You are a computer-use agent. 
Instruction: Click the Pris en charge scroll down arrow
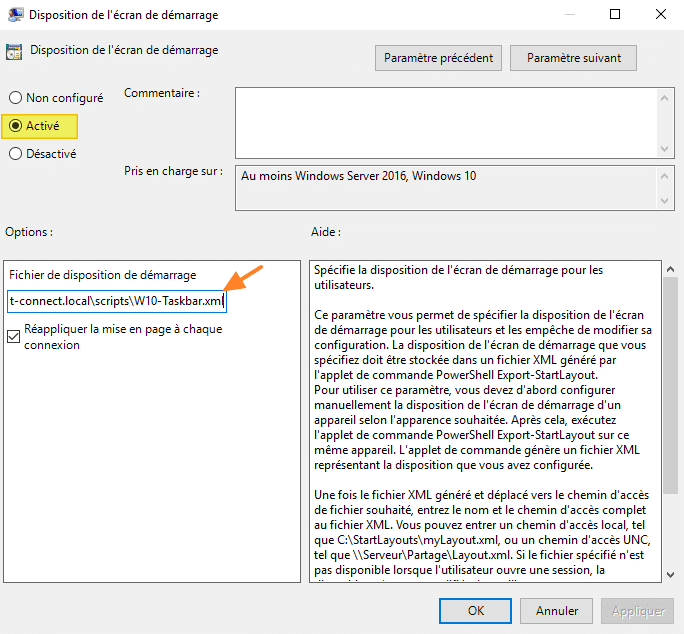[x=664, y=201]
